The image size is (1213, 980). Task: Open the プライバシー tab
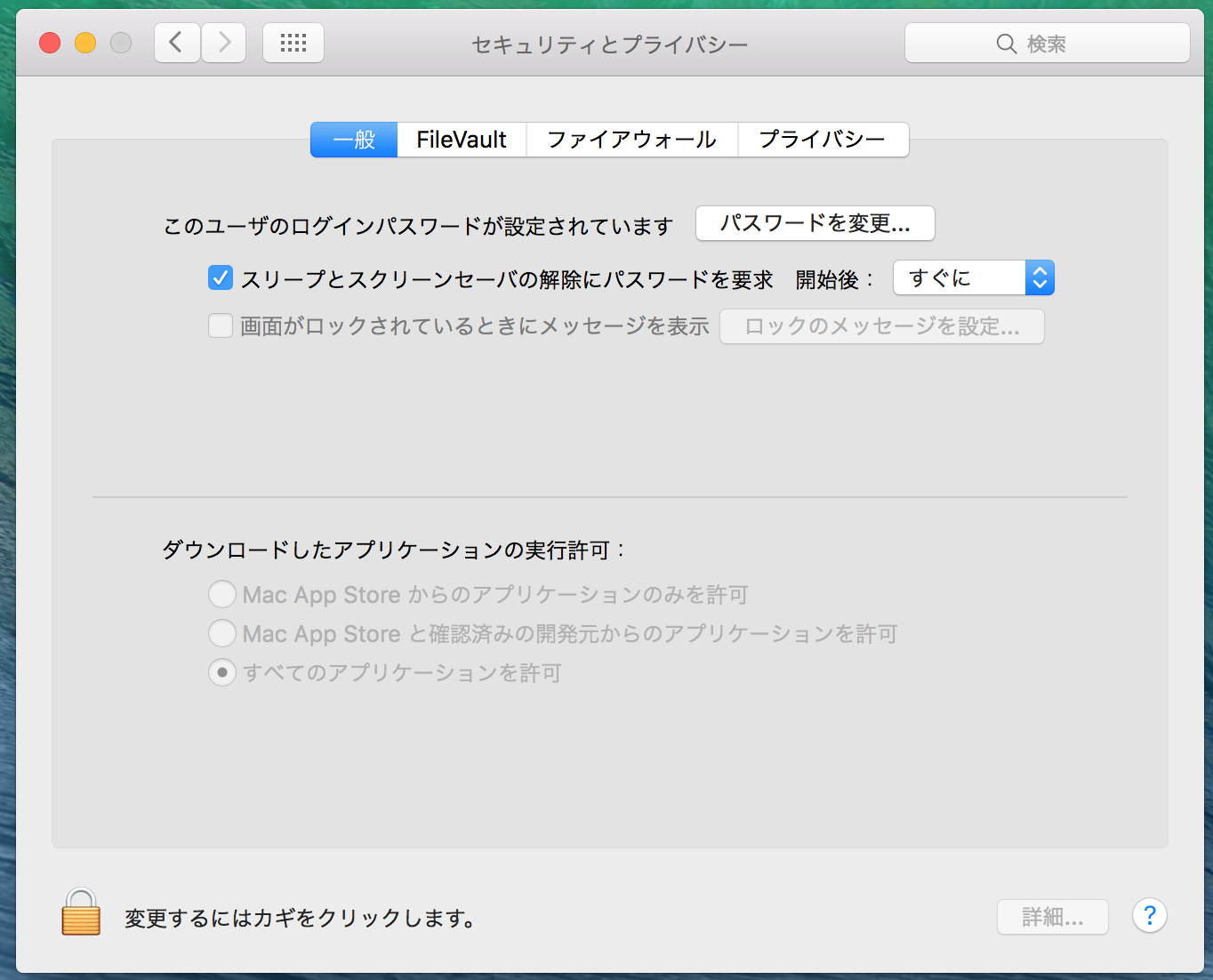823,140
